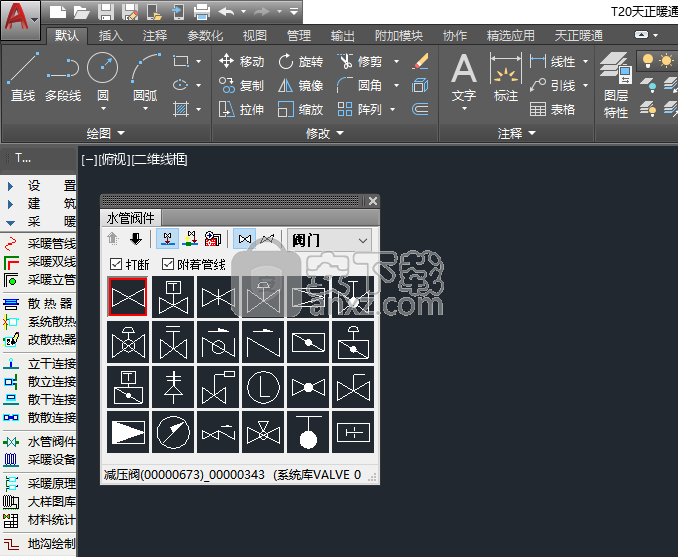Toggle the 打断 checkbox
This screenshot has height=557, width=678.
[116, 264]
